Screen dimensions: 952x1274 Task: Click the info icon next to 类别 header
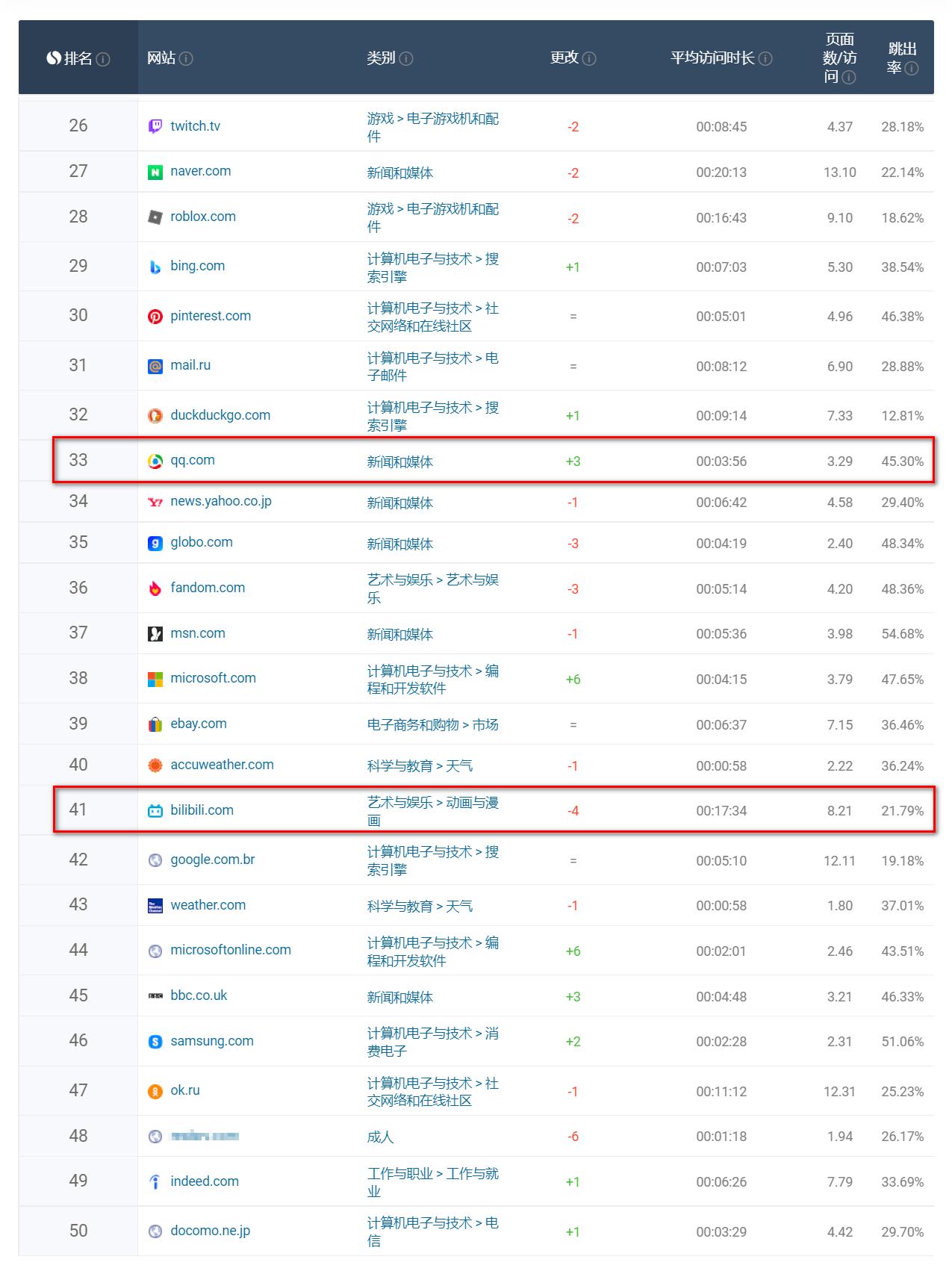tap(406, 58)
